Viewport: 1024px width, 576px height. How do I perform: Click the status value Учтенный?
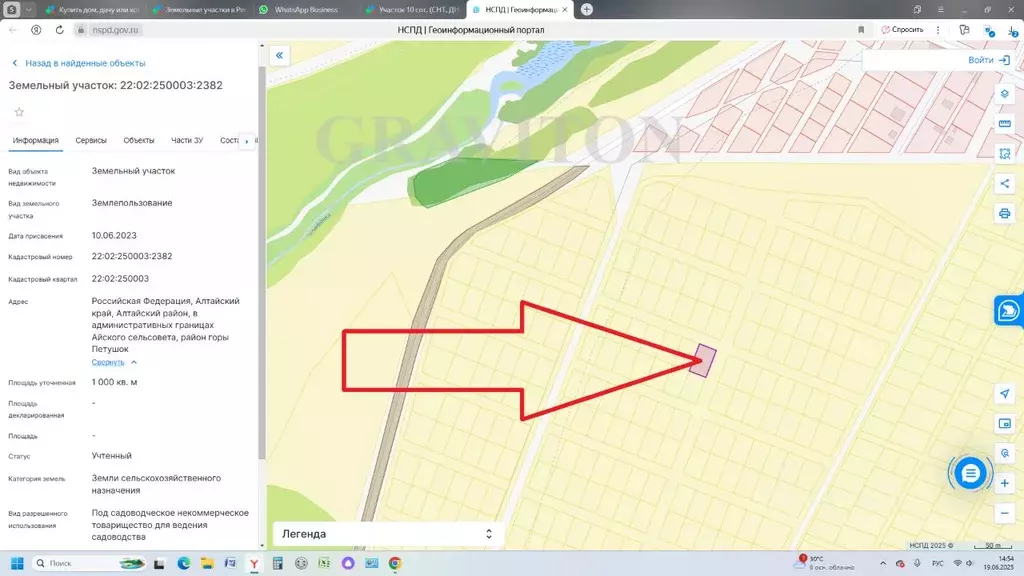(112, 456)
